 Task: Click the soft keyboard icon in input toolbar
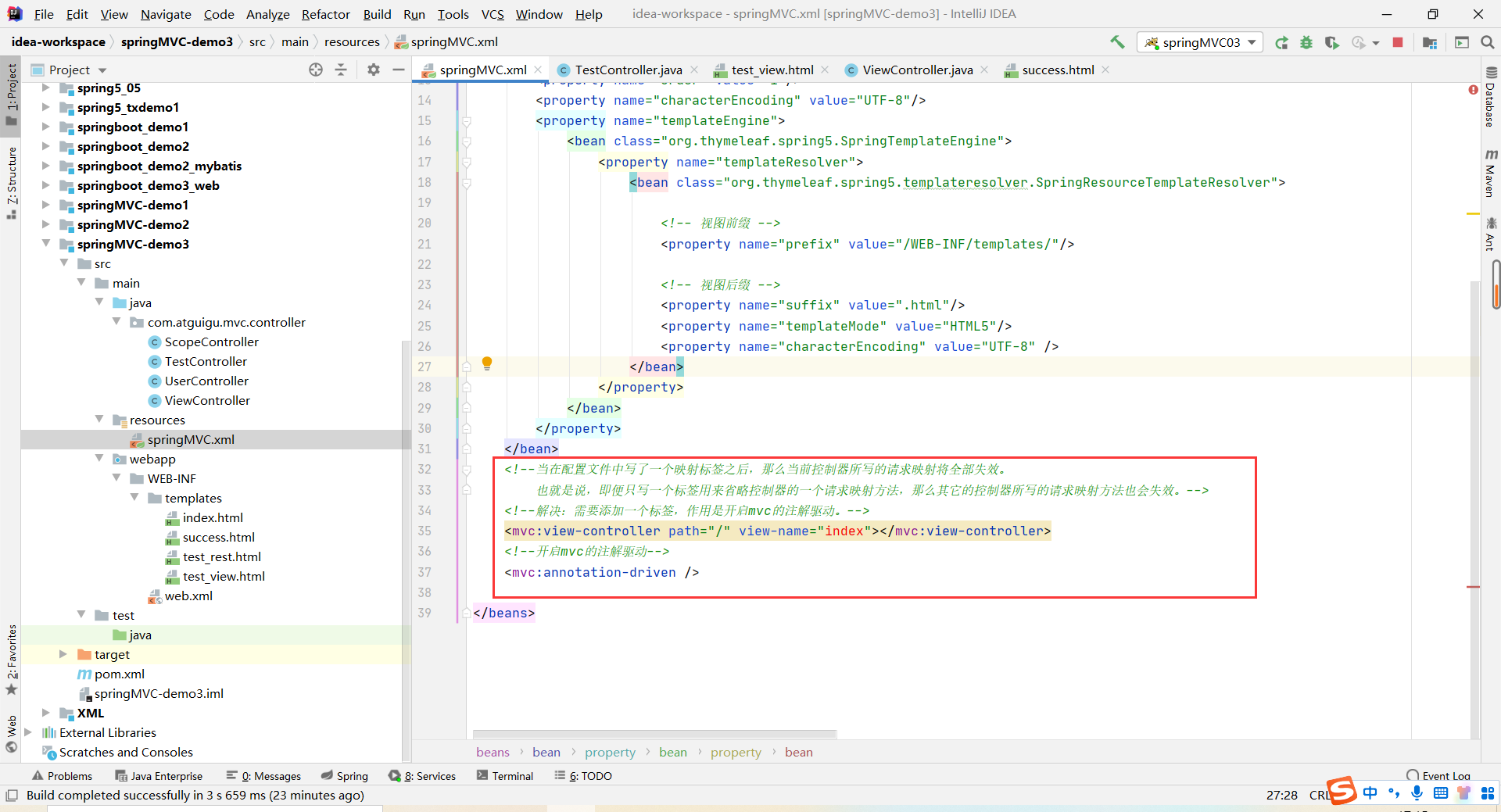1441,792
